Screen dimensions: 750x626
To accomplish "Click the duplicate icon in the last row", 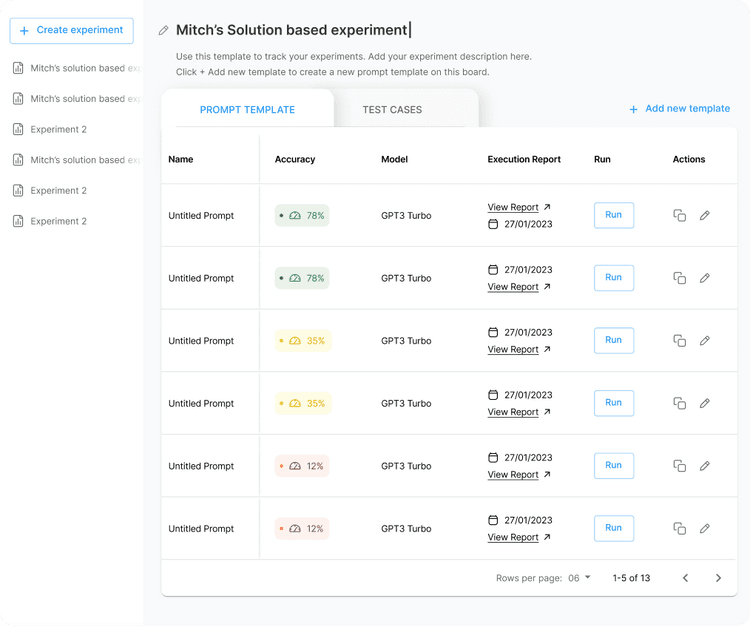I will point(679,529).
